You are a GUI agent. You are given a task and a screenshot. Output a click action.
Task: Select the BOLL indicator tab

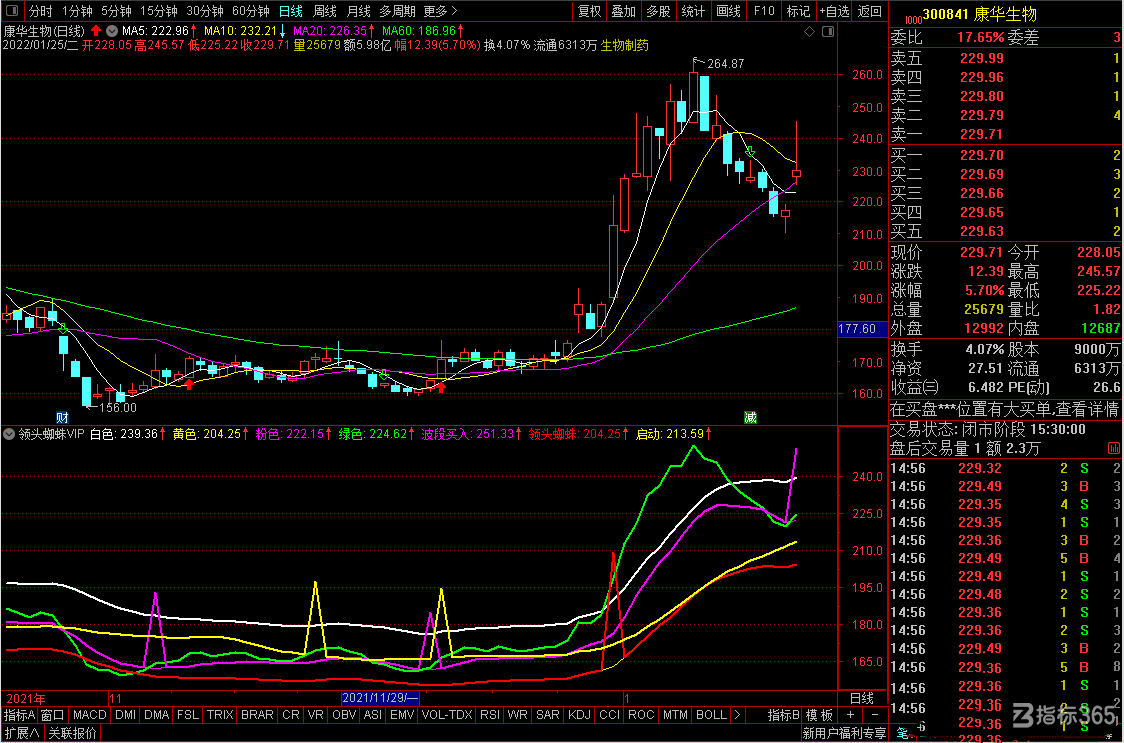[711, 715]
